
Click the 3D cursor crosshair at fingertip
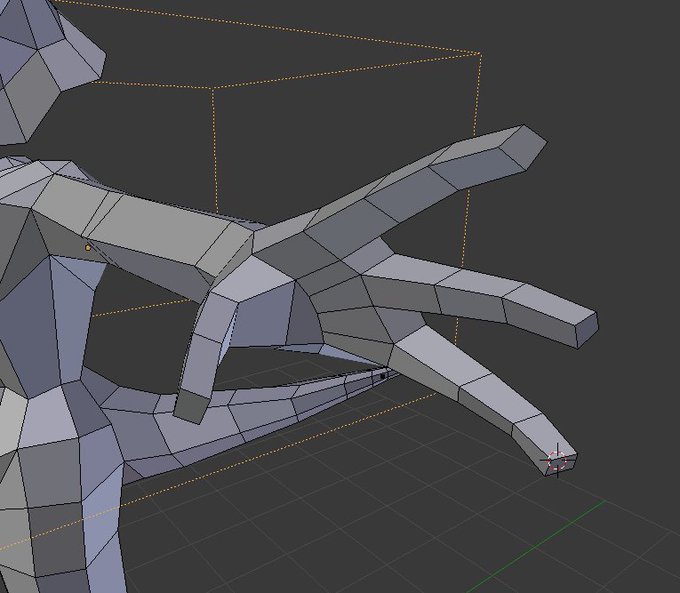pyautogui.click(x=557, y=460)
